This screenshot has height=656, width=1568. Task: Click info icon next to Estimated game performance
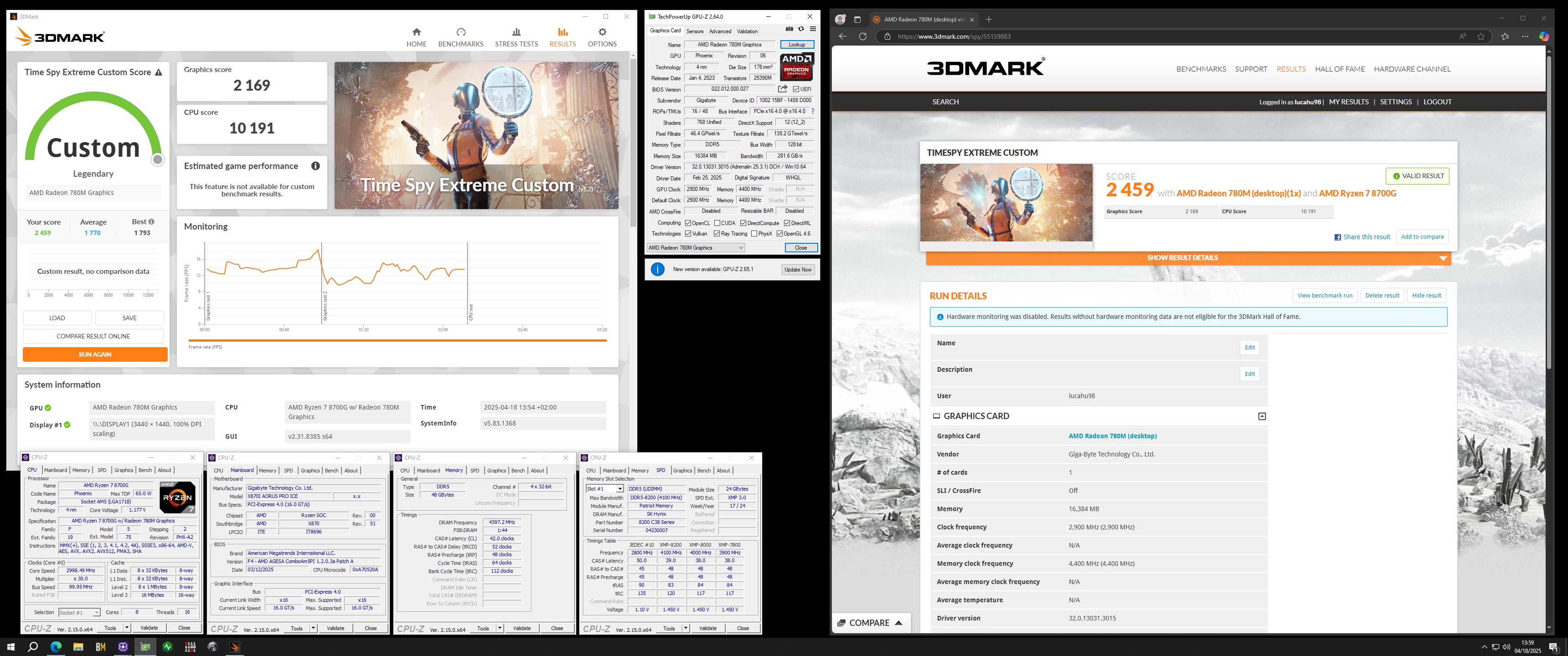[x=315, y=166]
